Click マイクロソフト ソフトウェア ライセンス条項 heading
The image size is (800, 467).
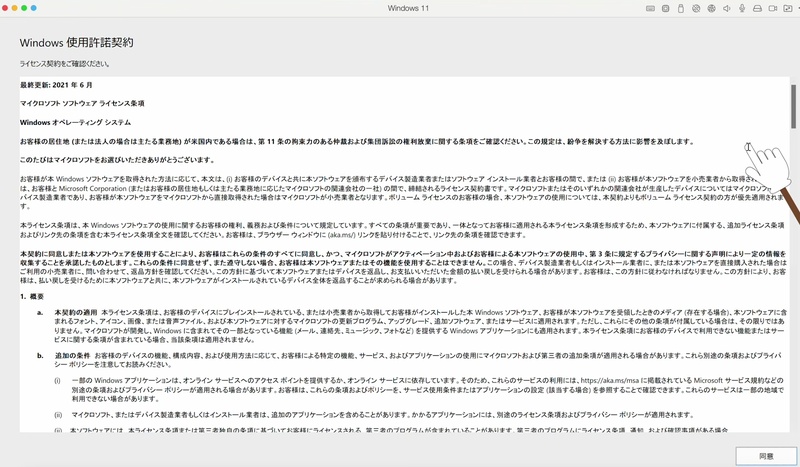pyautogui.click(x=82, y=103)
